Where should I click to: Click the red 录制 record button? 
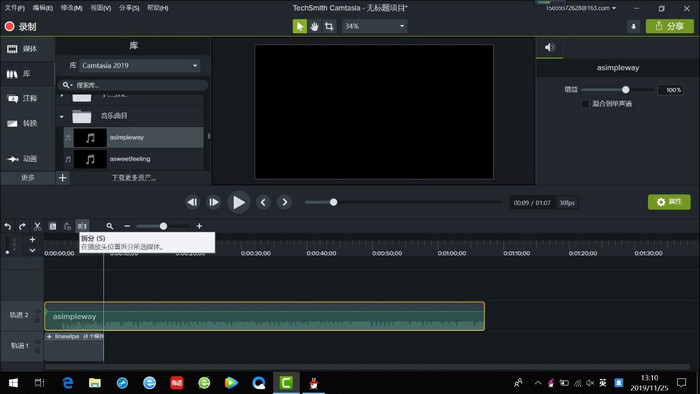tap(20, 26)
